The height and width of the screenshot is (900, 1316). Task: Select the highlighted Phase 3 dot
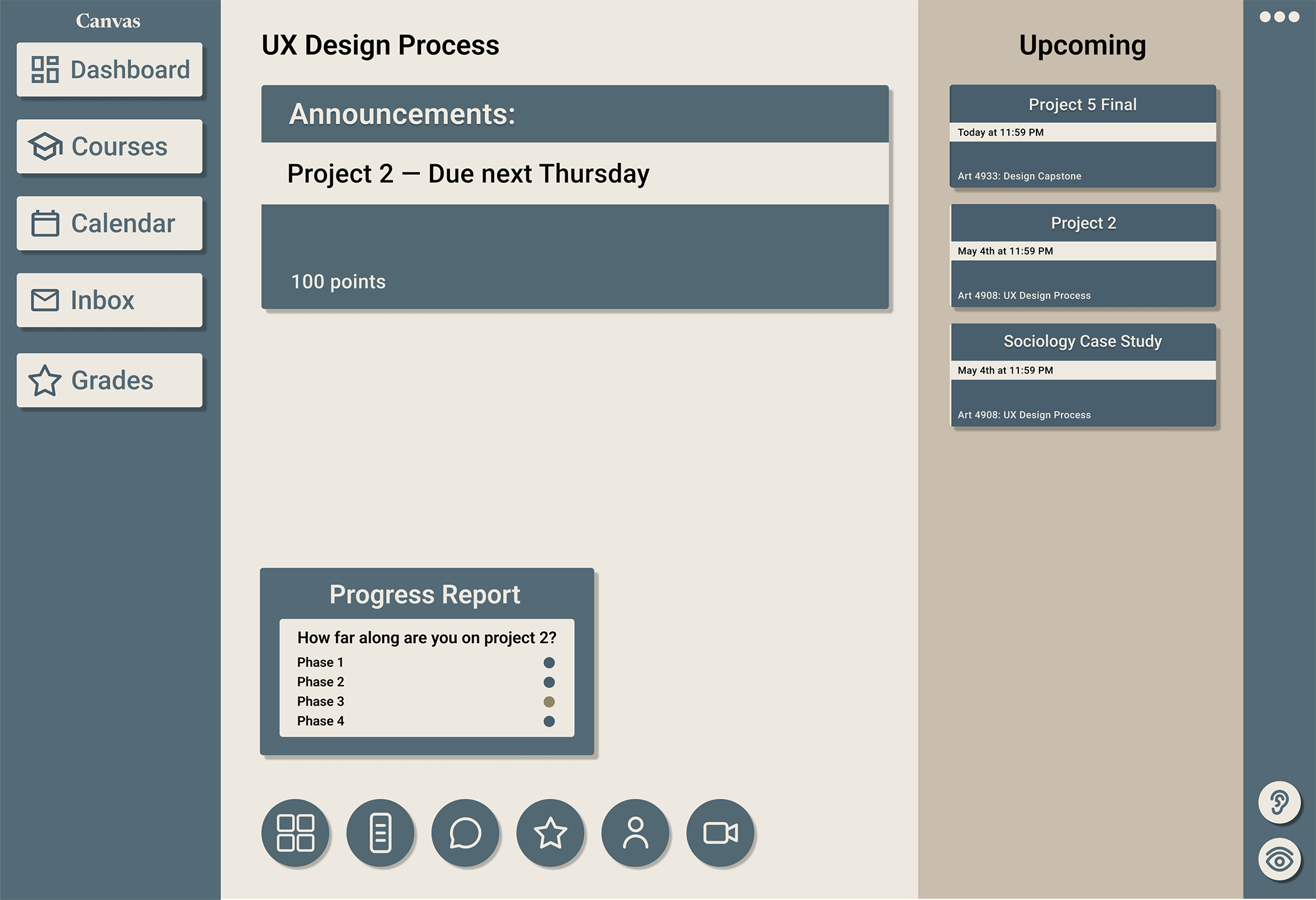point(549,702)
